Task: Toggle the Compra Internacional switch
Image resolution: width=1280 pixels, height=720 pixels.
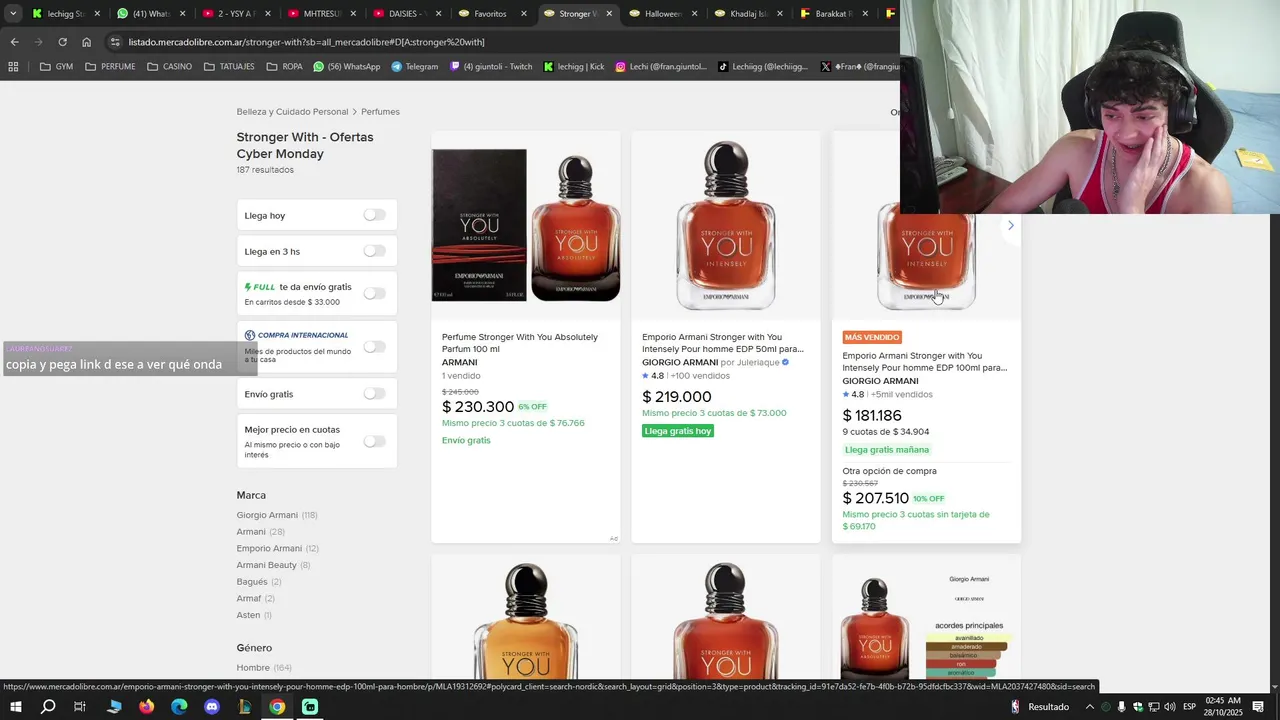Action: tap(374, 346)
